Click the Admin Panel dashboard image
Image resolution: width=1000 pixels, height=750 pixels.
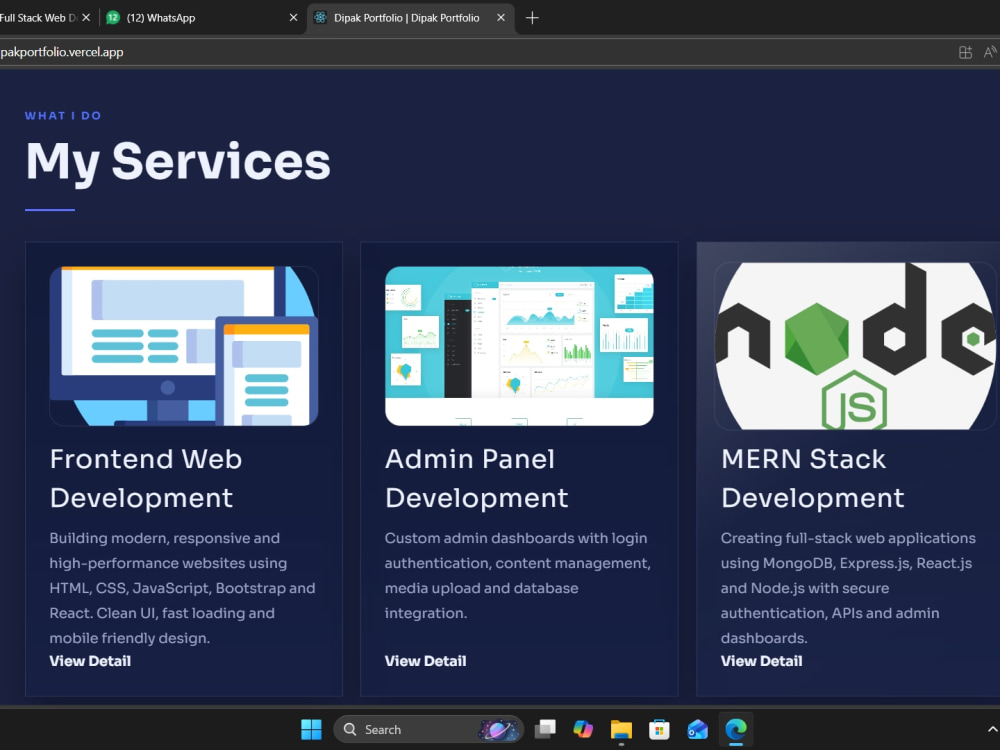point(519,346)
